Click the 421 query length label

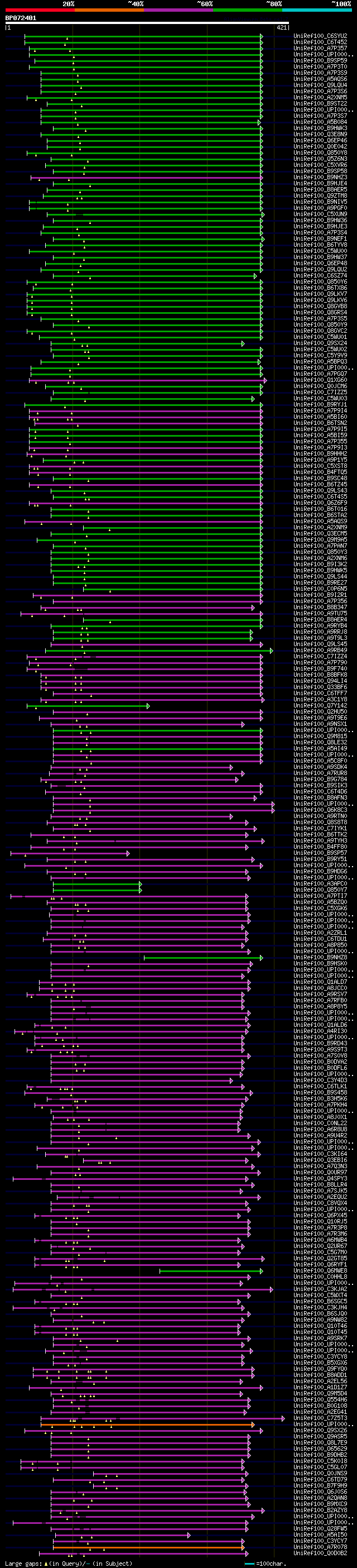[282, 28]
